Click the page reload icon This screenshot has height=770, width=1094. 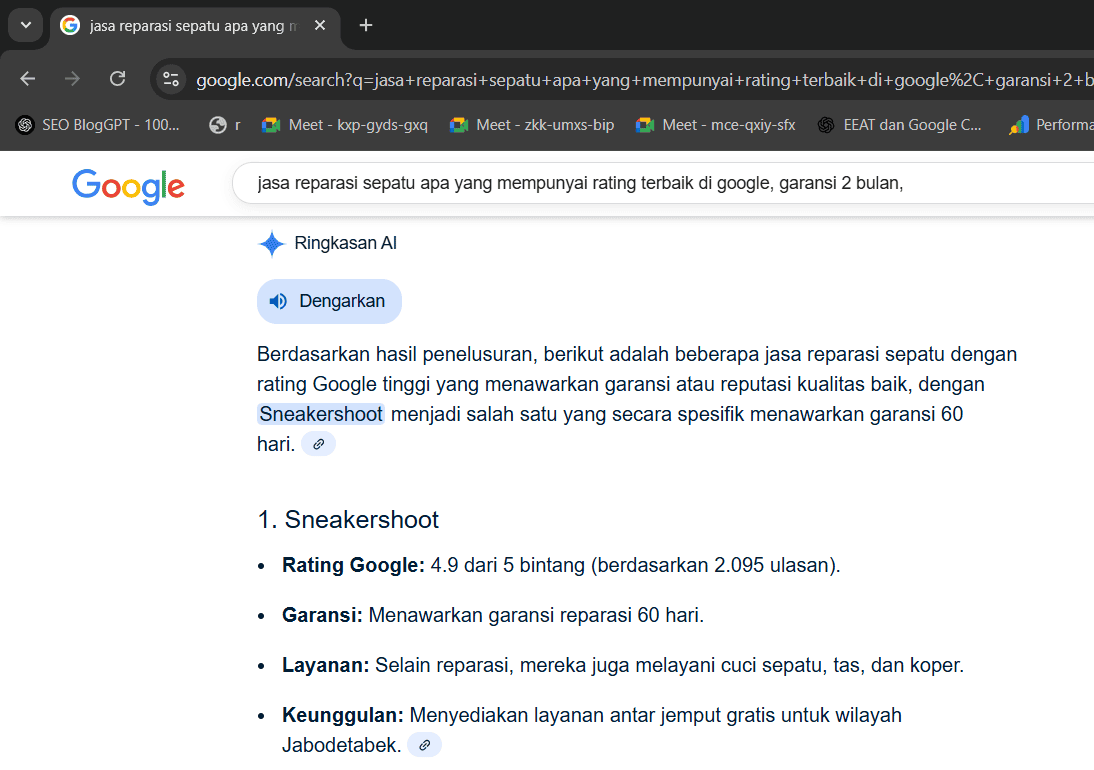tap(117, 79)
